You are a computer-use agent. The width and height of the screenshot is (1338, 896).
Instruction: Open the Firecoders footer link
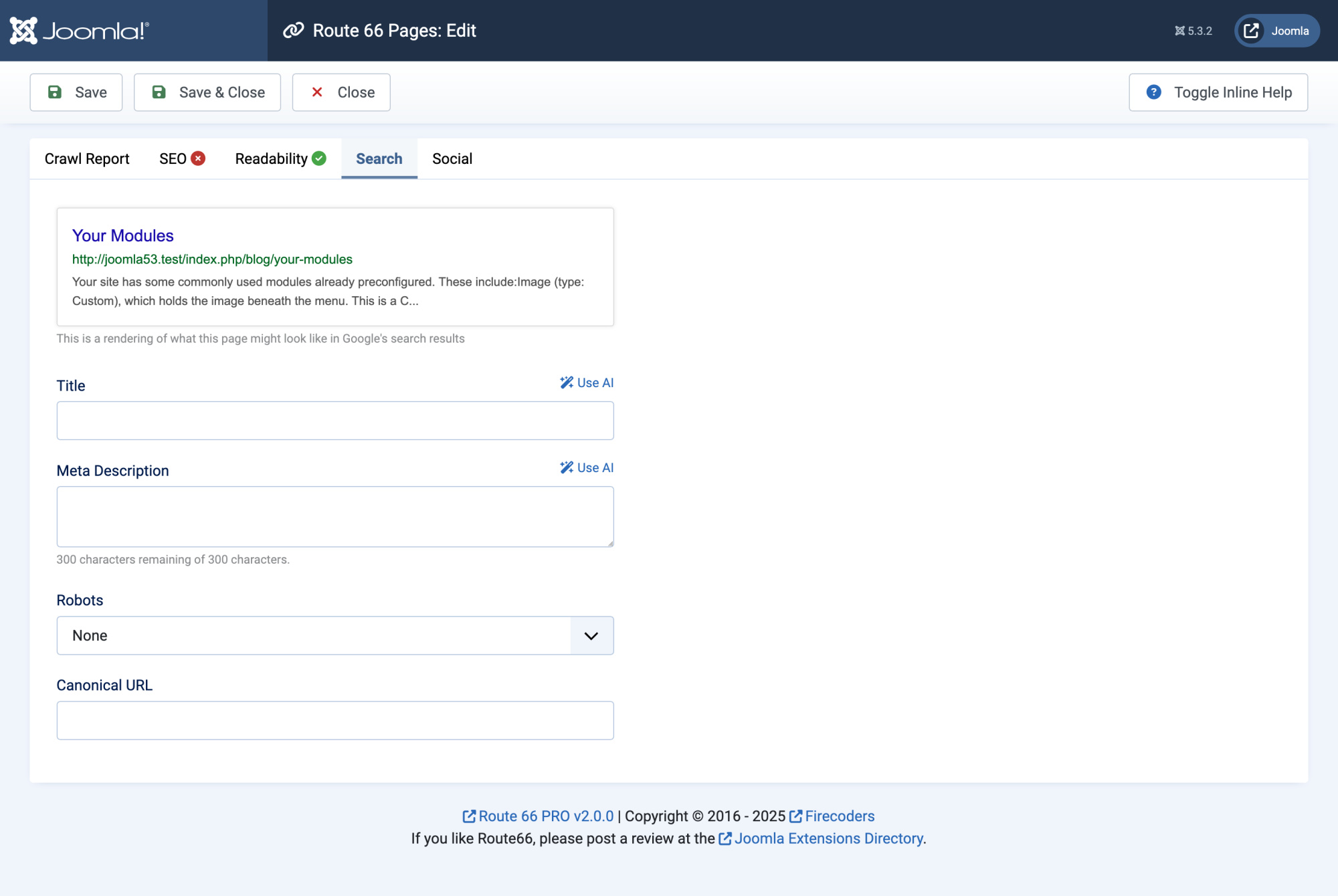pyautogui.click(x=832, y=816)
